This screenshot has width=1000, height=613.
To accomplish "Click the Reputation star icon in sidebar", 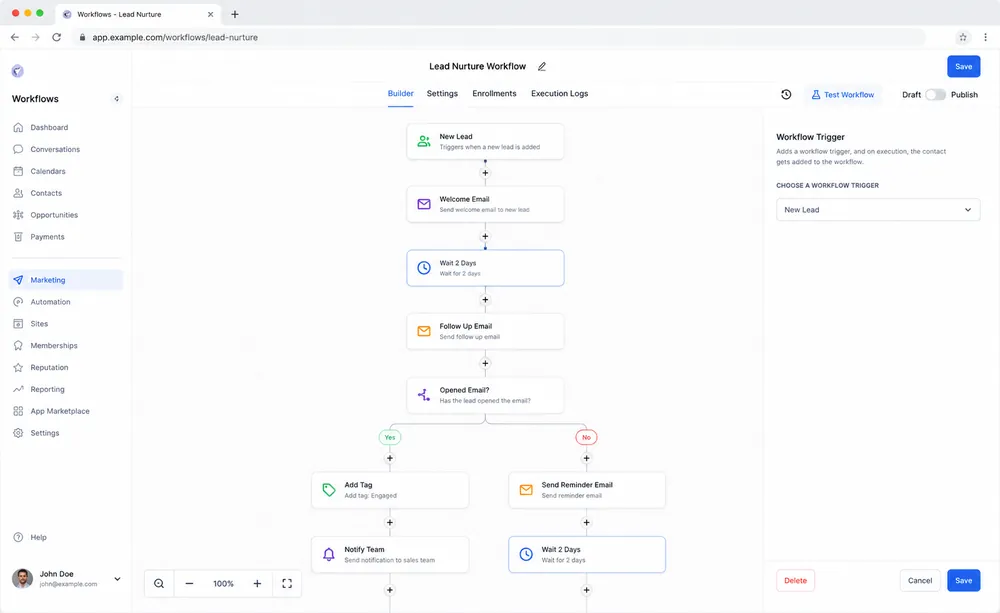I will pyautogui.click(x=18, y=367).
